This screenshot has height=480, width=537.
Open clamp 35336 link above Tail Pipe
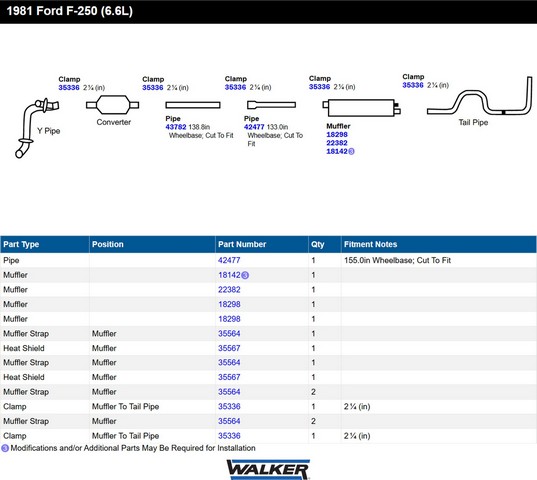tap(413, 85)
